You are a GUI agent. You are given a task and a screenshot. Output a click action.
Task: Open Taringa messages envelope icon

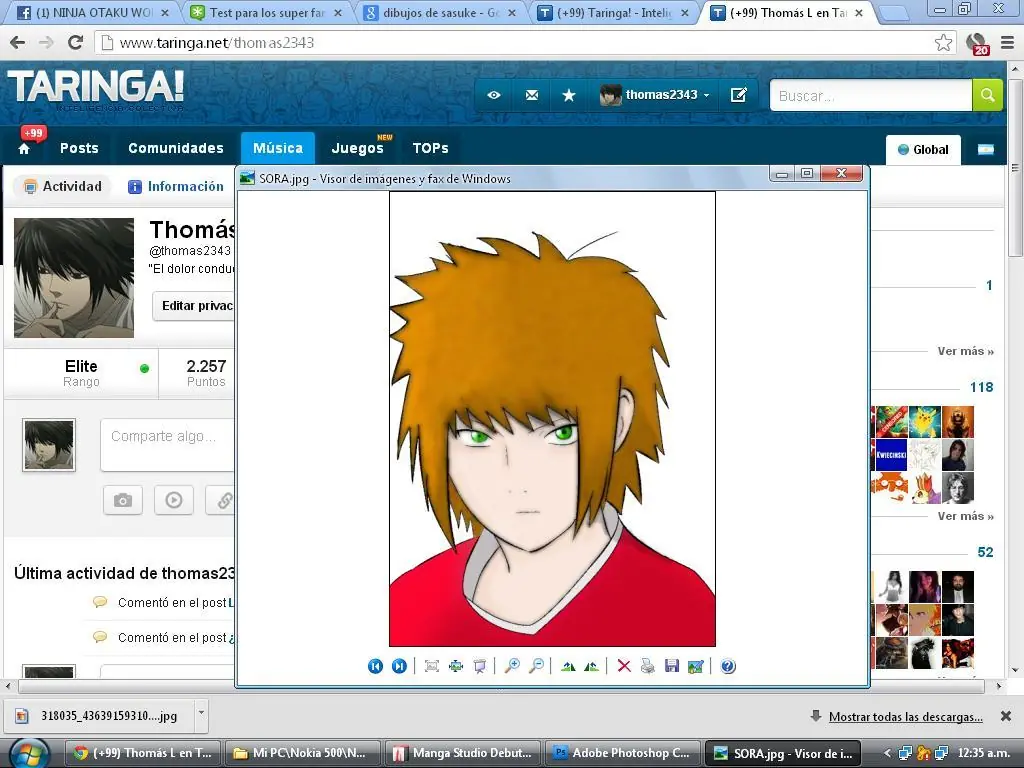[x=532, y=95]
